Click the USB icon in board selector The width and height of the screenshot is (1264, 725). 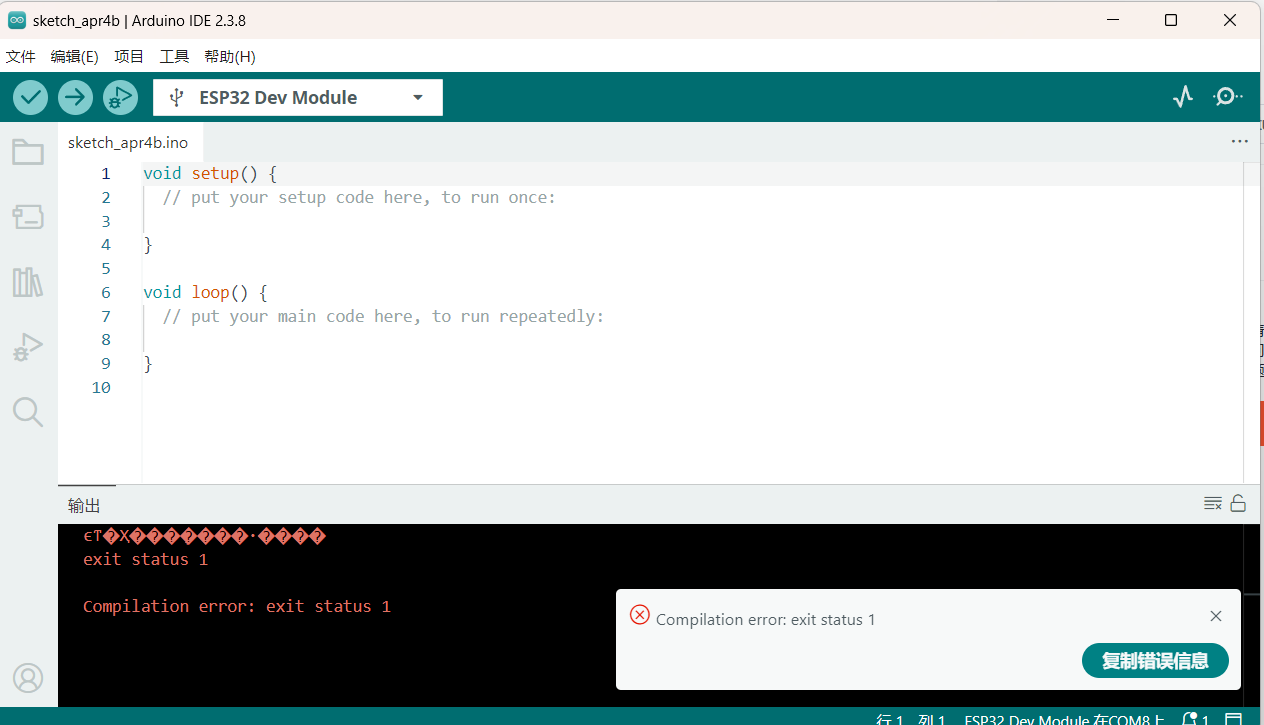177,97
